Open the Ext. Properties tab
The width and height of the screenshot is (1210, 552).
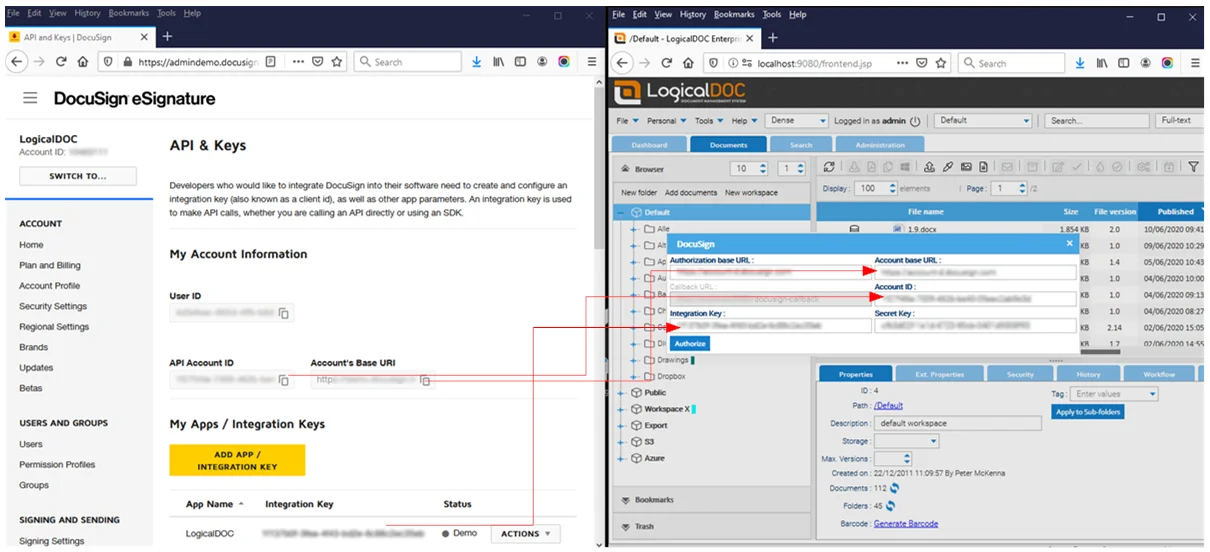[939, 374]
